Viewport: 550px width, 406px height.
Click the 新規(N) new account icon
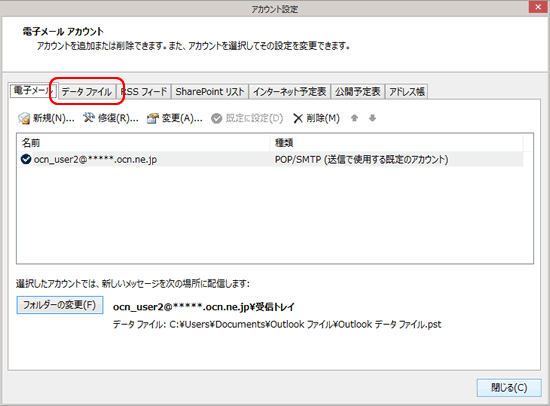pyautogui.click(x=24, y=118)
